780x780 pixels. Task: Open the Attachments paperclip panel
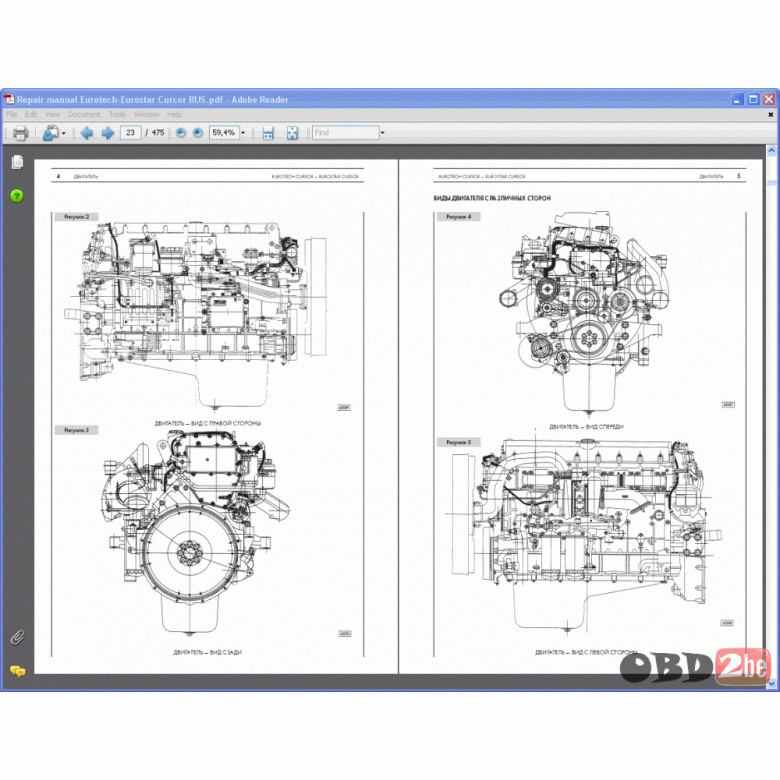[17, 637]
